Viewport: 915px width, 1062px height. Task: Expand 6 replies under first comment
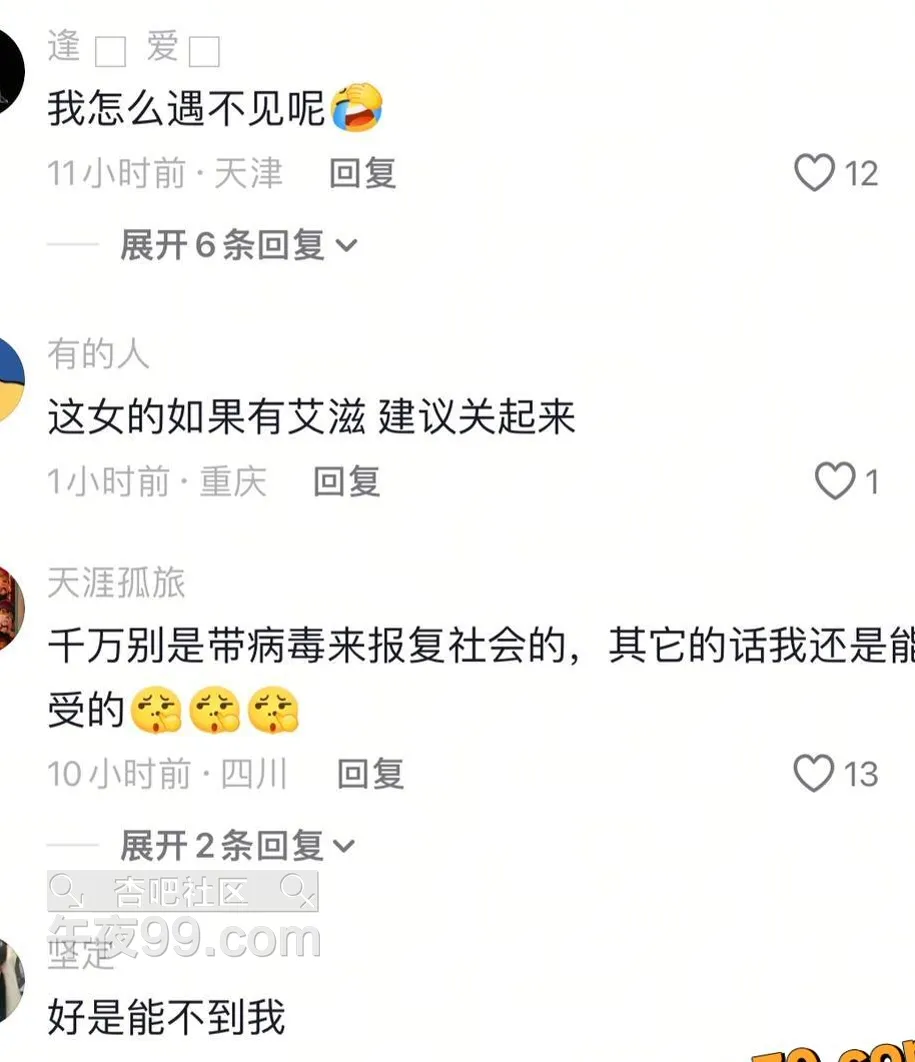(238, 245)
